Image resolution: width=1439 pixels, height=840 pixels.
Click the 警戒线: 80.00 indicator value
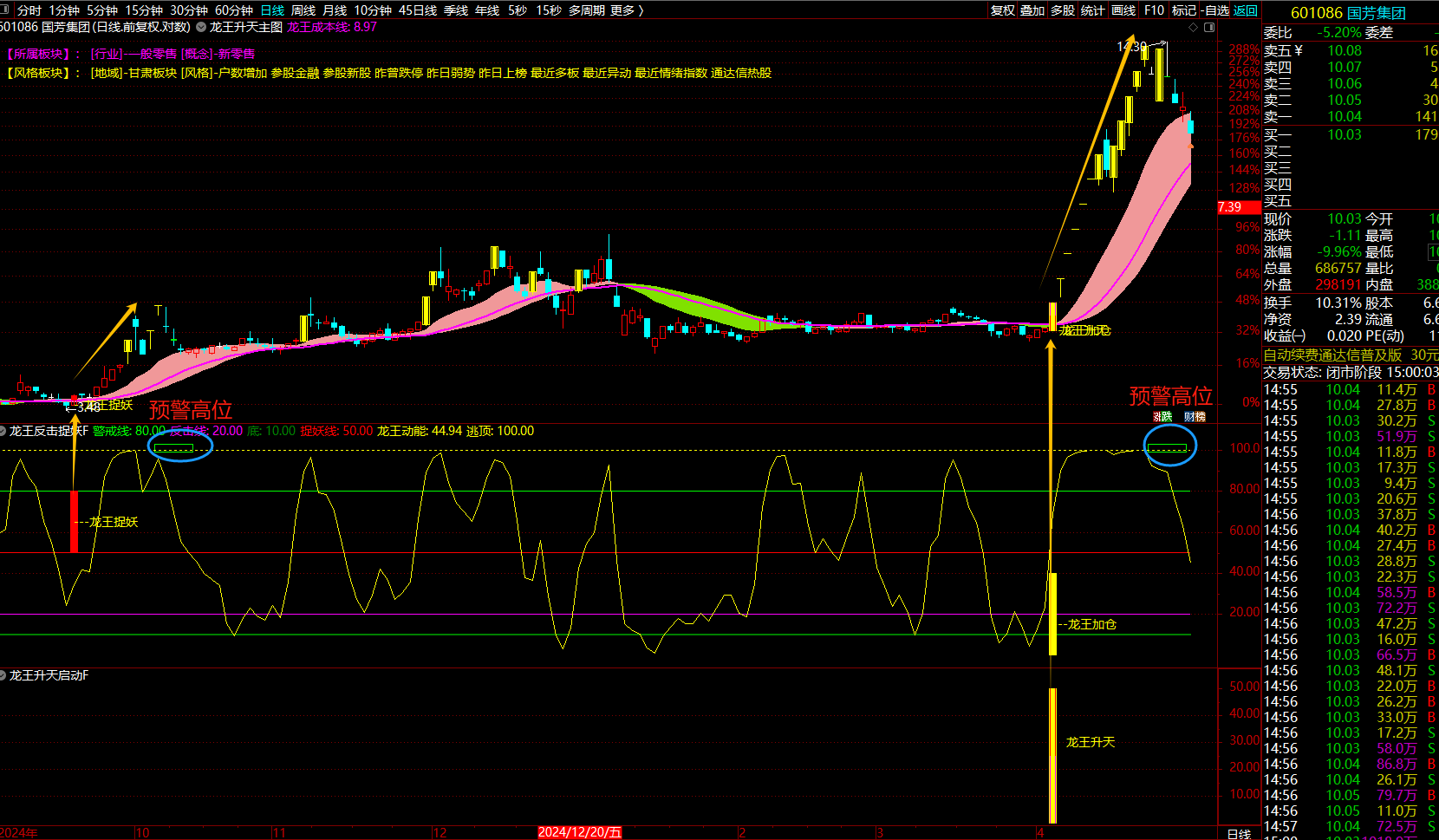click(x=129, y=431)
